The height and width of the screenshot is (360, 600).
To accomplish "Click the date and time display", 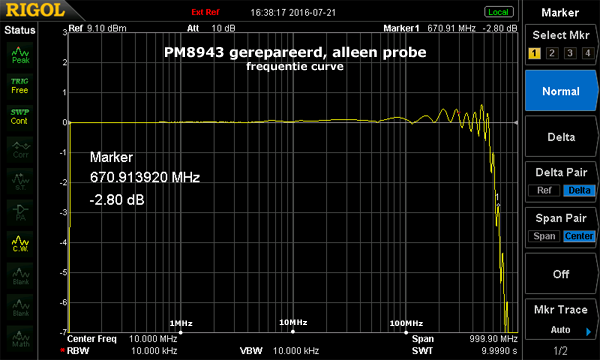I will [x=293, y=12].
